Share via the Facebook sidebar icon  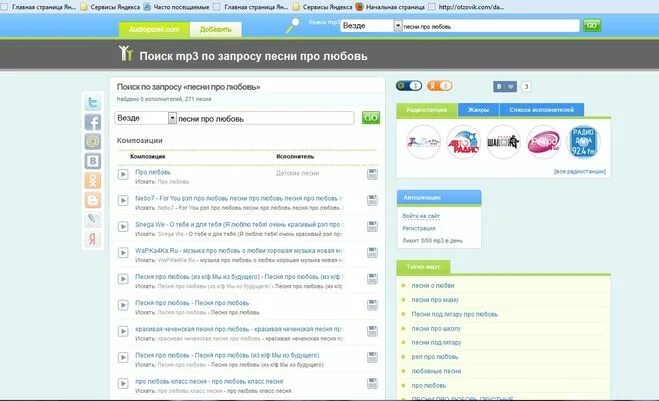click(x=93, y=122)
